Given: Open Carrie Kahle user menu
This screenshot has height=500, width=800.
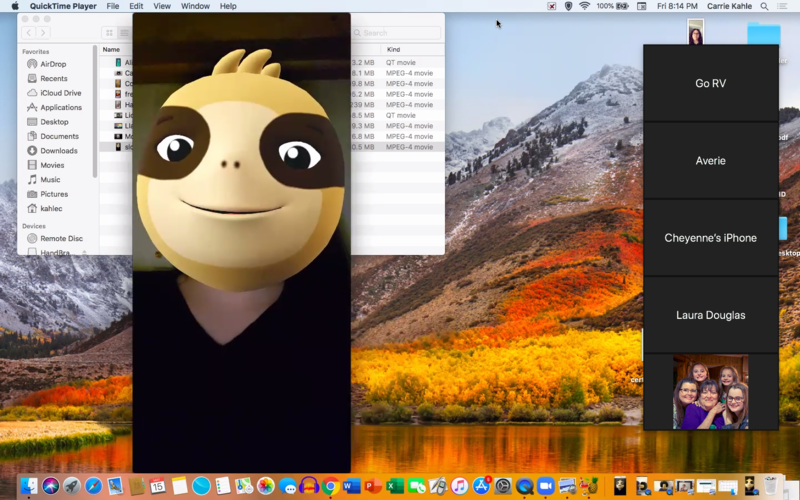Looking at the screenshot, I should pyautogui.click(x=729, y=6).
